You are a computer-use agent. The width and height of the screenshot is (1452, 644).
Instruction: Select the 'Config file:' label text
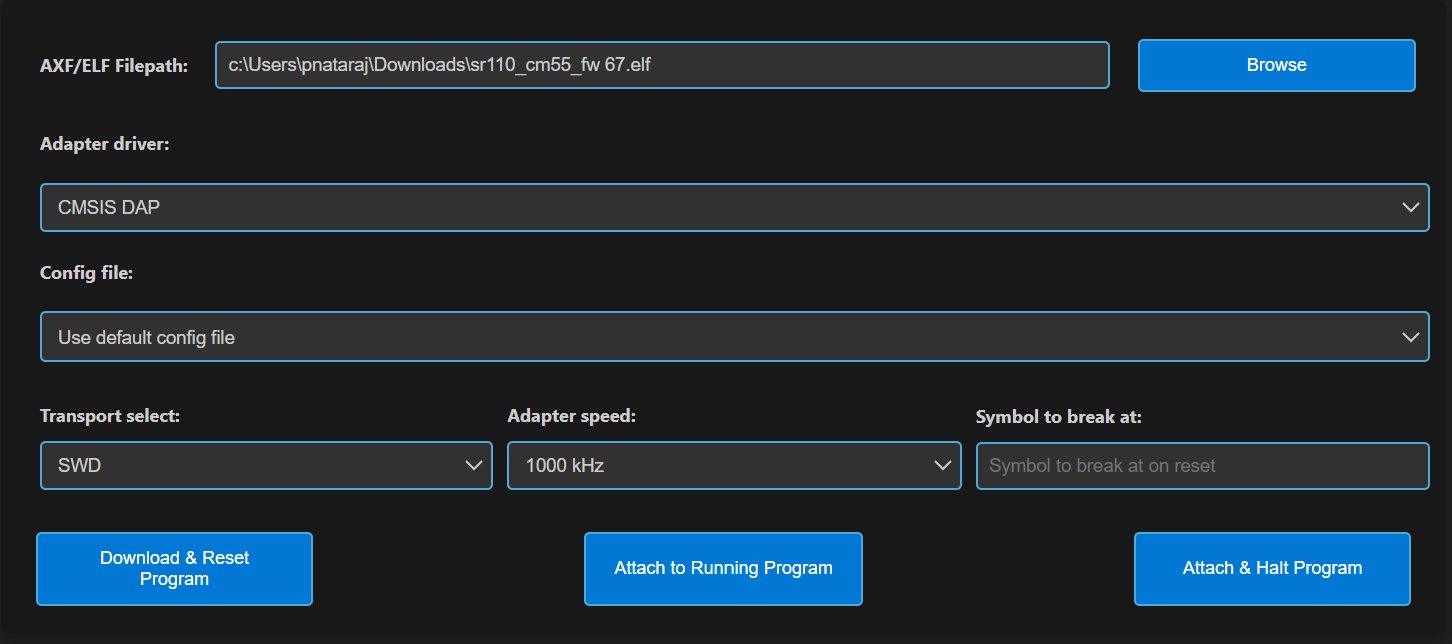point(86,273)
